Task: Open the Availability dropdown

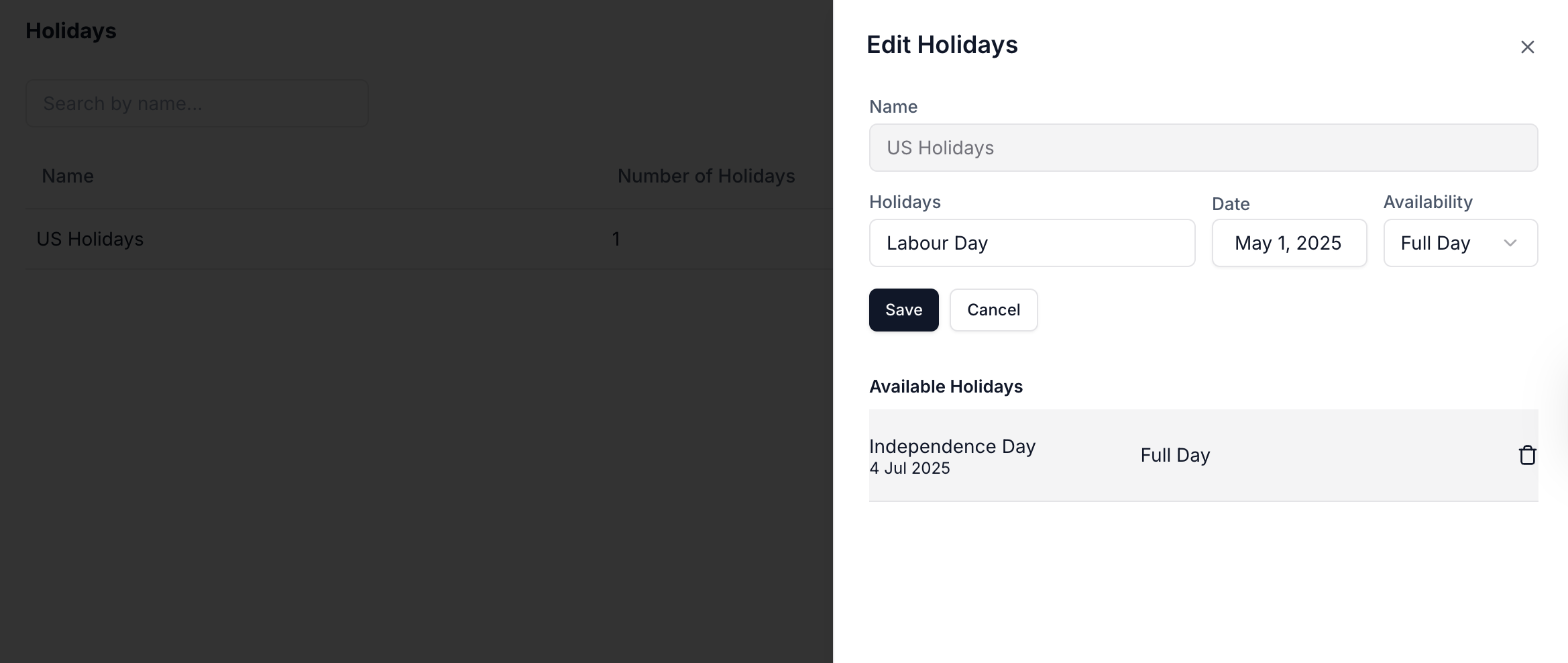Action: [x=1460, y=243]
